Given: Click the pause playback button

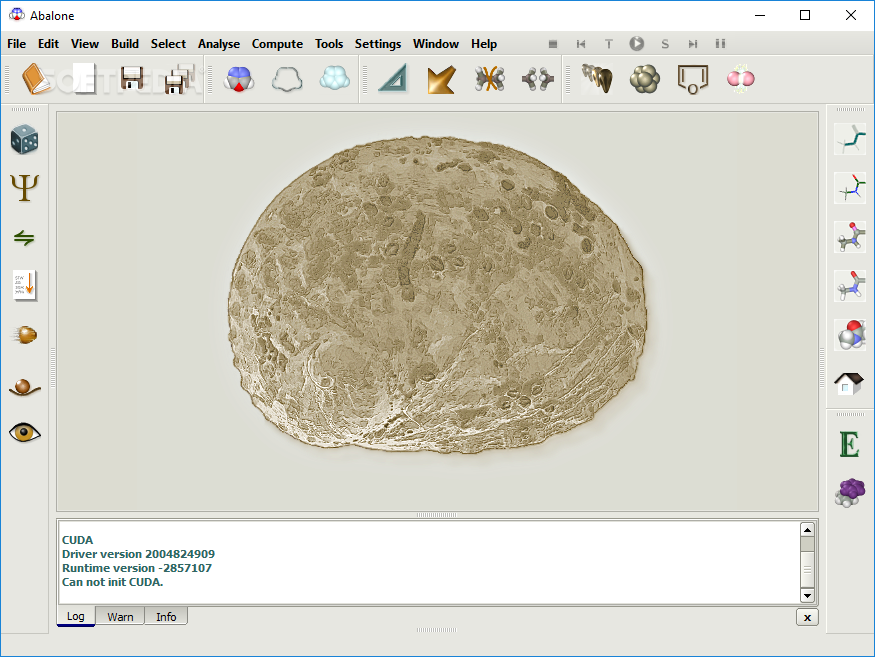Looking at the screenshot, I should pyautogui.click(x=720, y=44).
